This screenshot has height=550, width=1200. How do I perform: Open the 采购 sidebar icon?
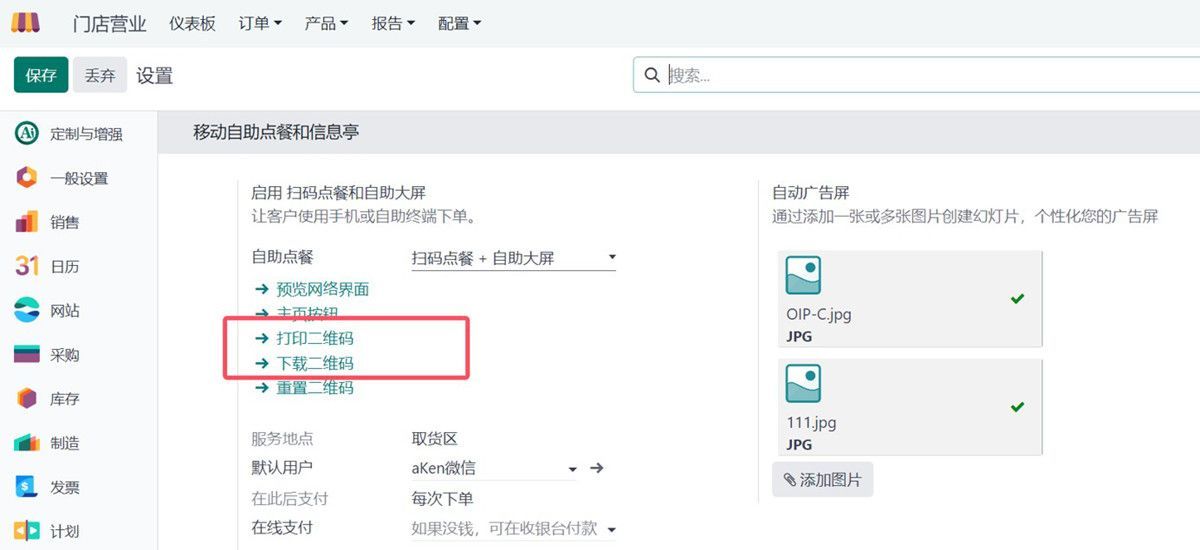pyautogui.click(x=27, y=354)
